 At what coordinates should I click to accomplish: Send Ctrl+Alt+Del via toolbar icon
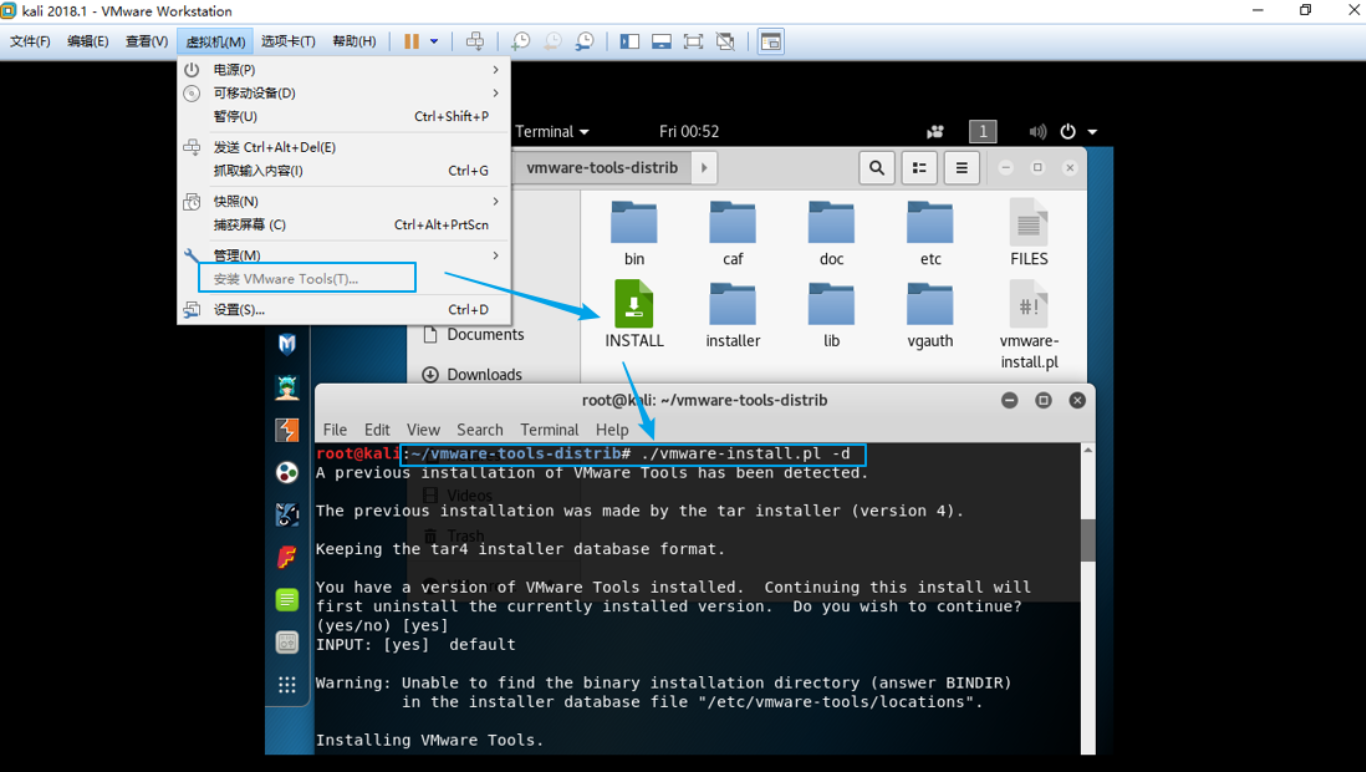(x=475, y=41)
